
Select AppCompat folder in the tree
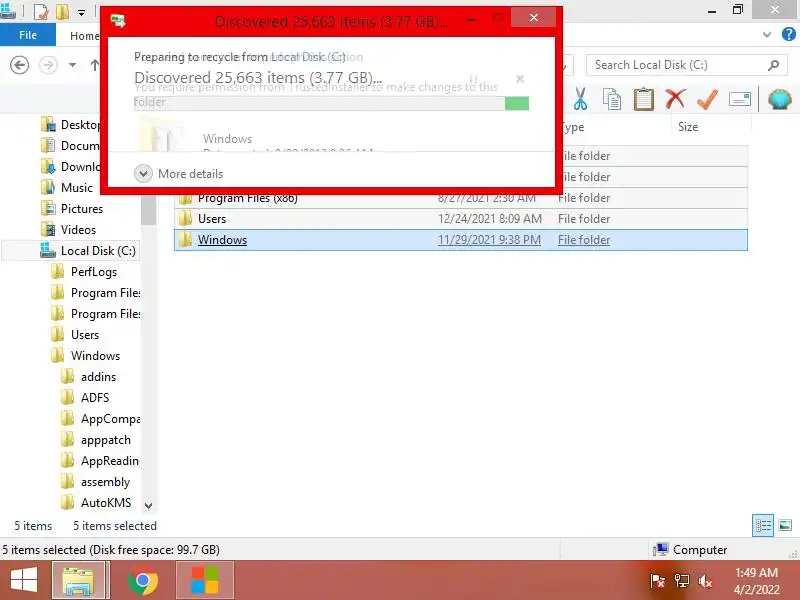(101, 418)
